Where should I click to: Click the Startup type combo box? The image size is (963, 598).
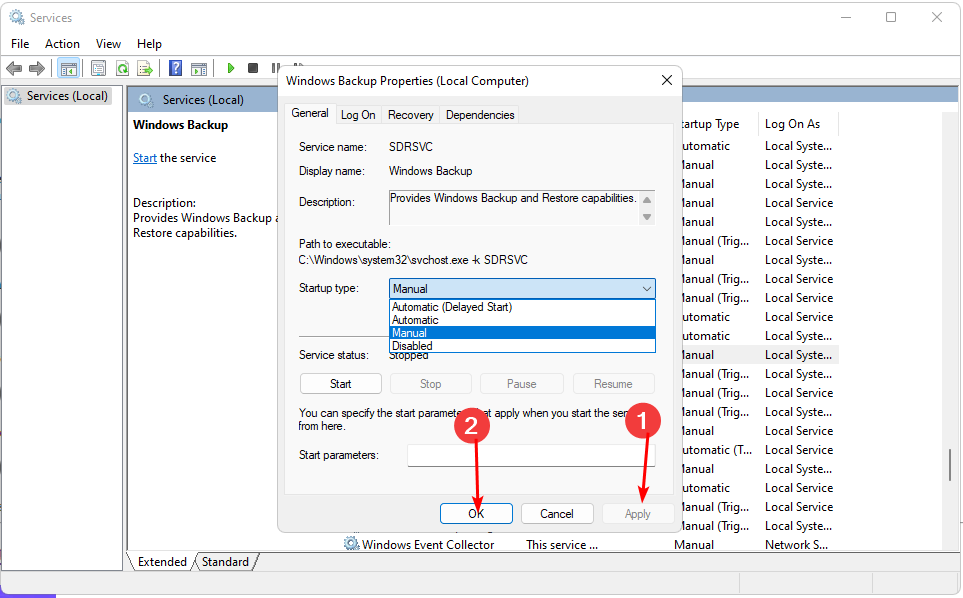522,289
